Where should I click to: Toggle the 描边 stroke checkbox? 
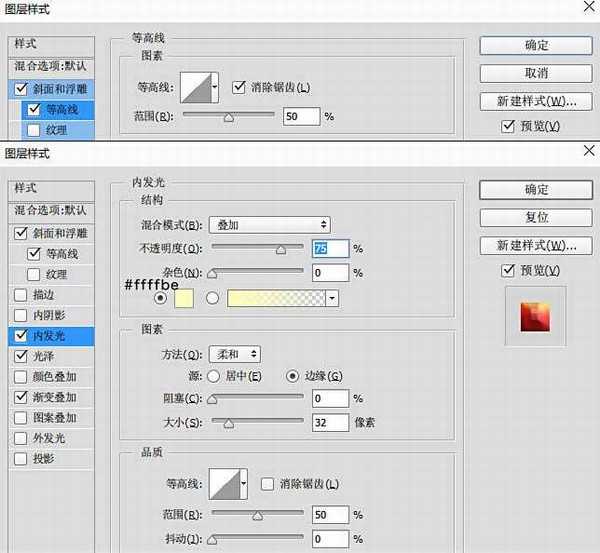[22, 295]
